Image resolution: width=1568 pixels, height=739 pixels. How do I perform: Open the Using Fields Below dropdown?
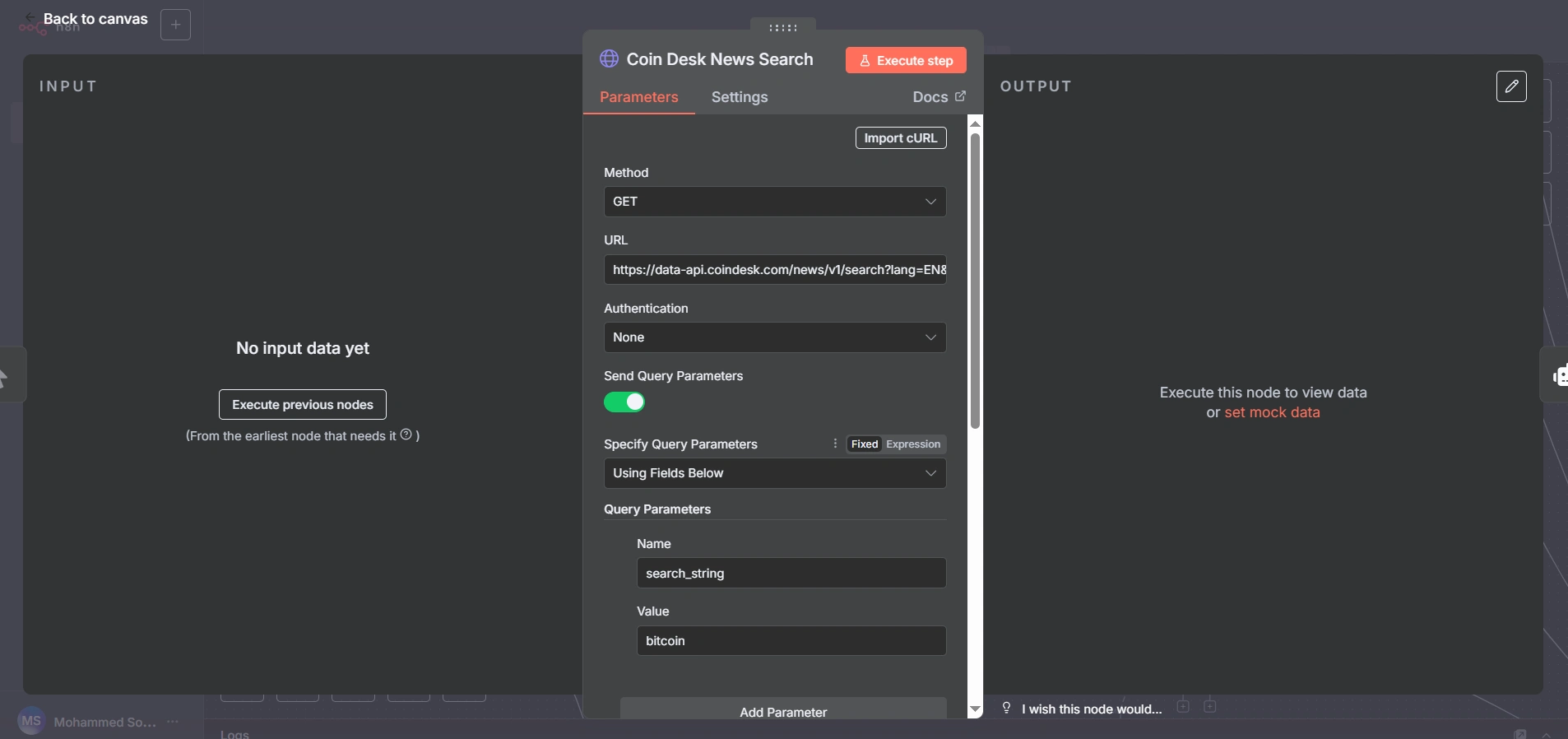pos(774,473)
